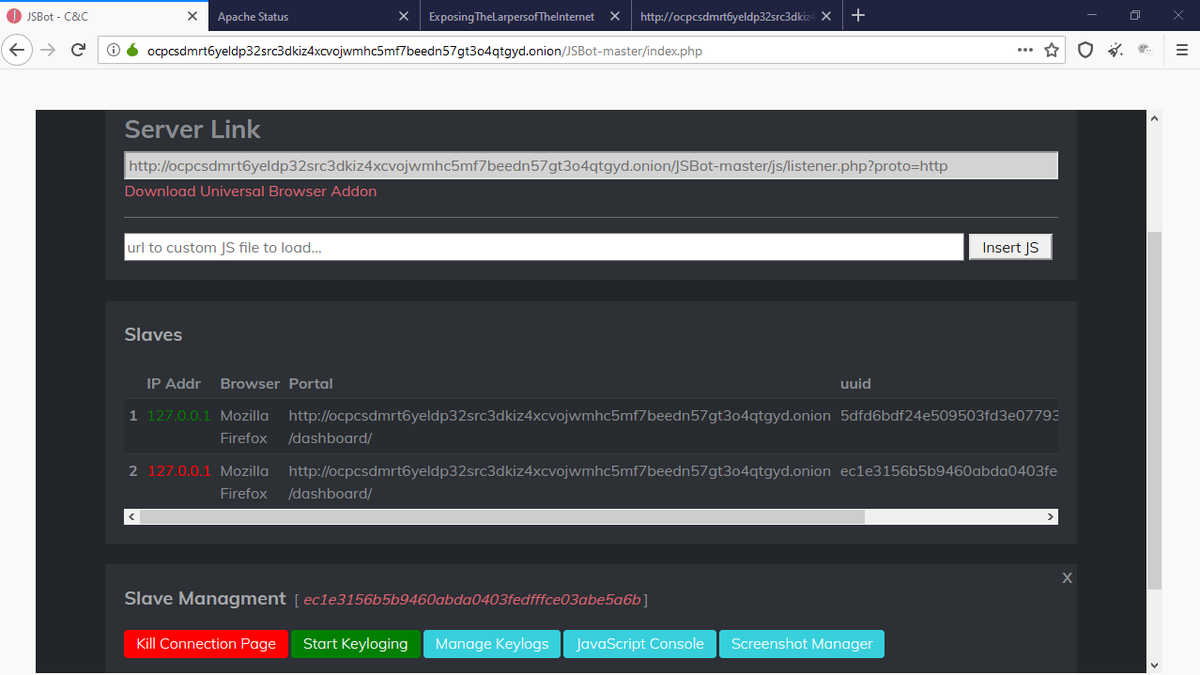Viewport: 1200px width, 675px height.
Task: Close the JSBot - C&C tab
Action: (x=193, y=16)
